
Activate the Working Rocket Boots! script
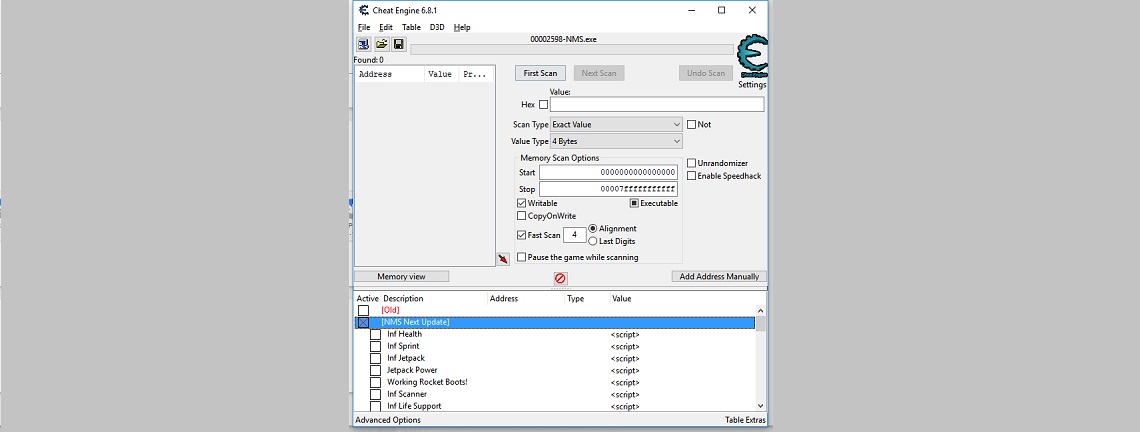click(375, 383)
